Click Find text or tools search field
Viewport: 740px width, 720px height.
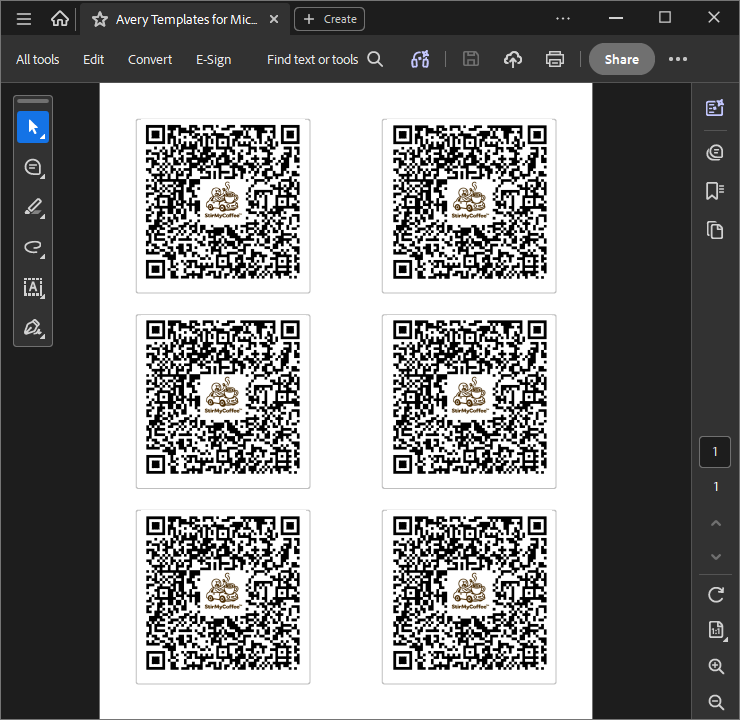point(312,59)
